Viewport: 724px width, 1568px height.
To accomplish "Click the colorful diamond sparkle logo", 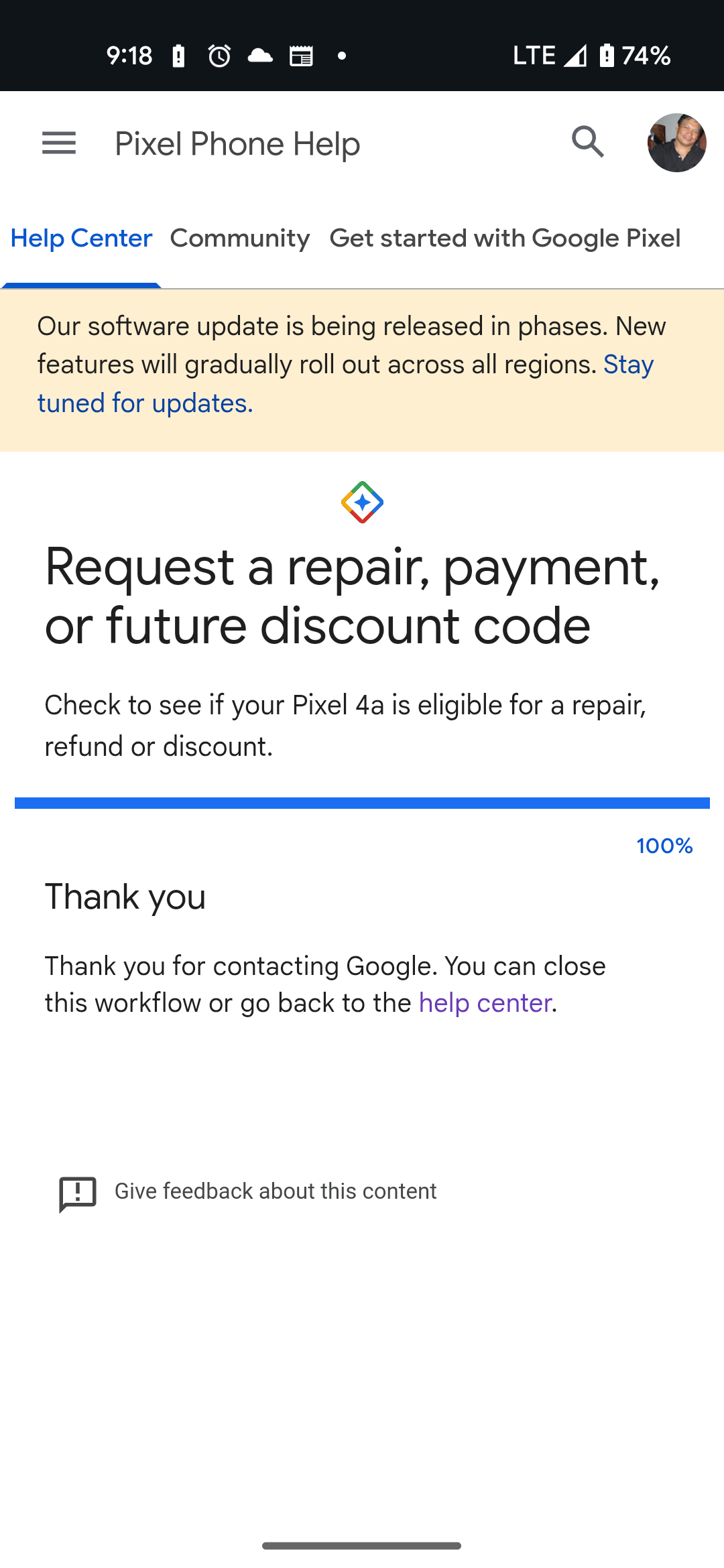I will point(362,503).
